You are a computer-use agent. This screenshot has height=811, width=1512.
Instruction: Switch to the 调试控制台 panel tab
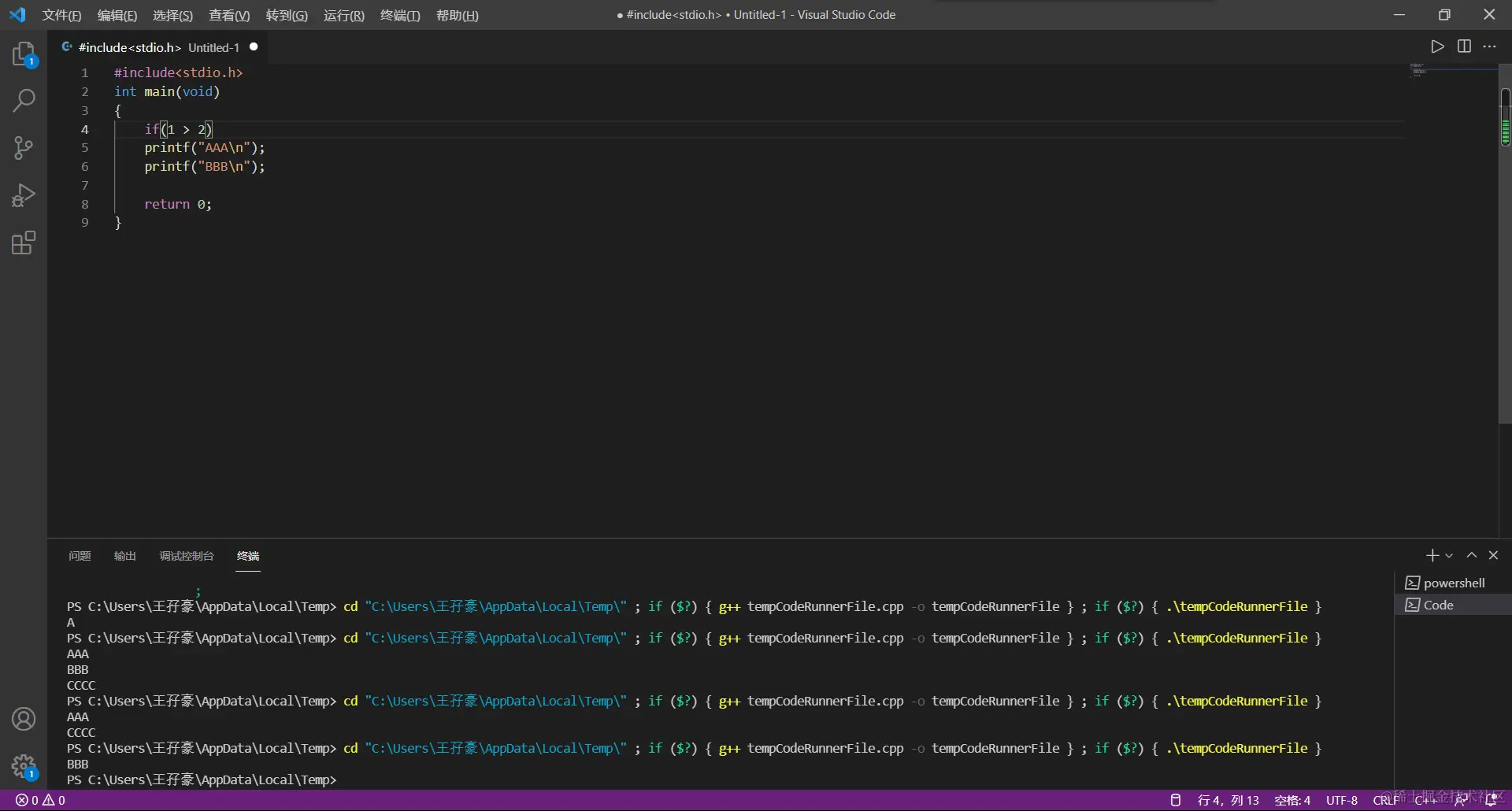(x=187, y=556)
